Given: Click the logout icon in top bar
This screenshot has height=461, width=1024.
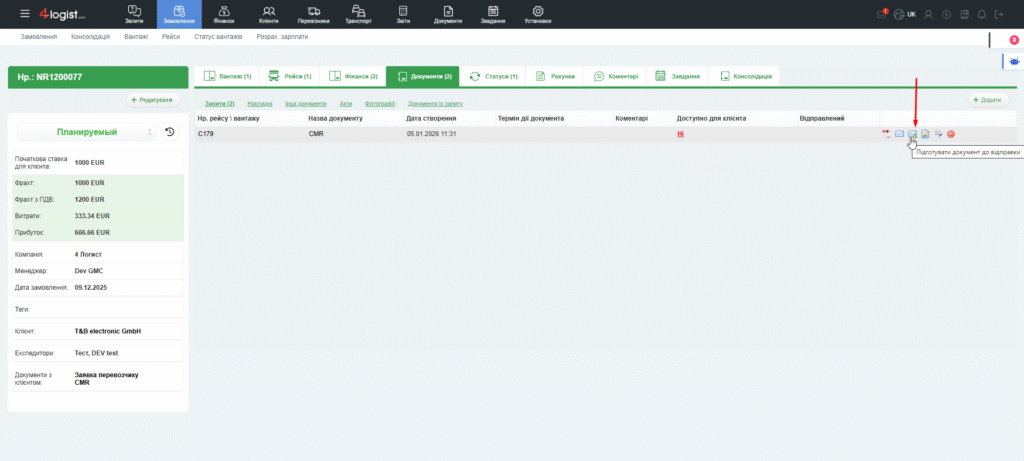Looking at the screenshot, I should coord(998,14).
